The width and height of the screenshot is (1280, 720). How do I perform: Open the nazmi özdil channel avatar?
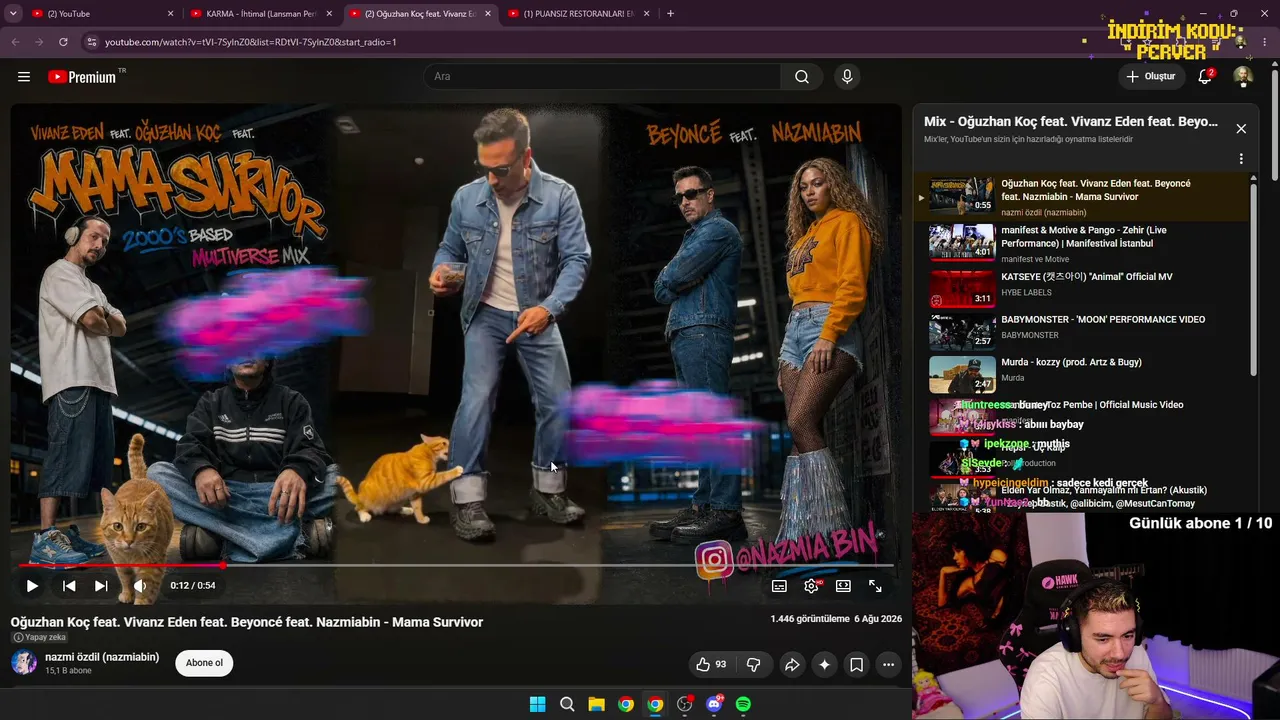click(x=24, y=662)
